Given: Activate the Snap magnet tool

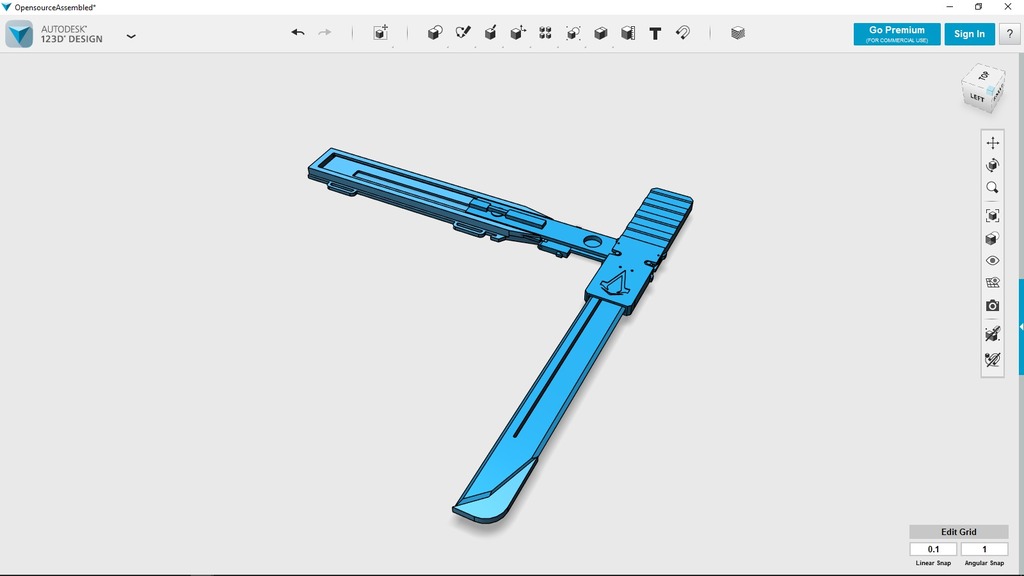Looking at the screenshot, I should (x=683, y=33).
